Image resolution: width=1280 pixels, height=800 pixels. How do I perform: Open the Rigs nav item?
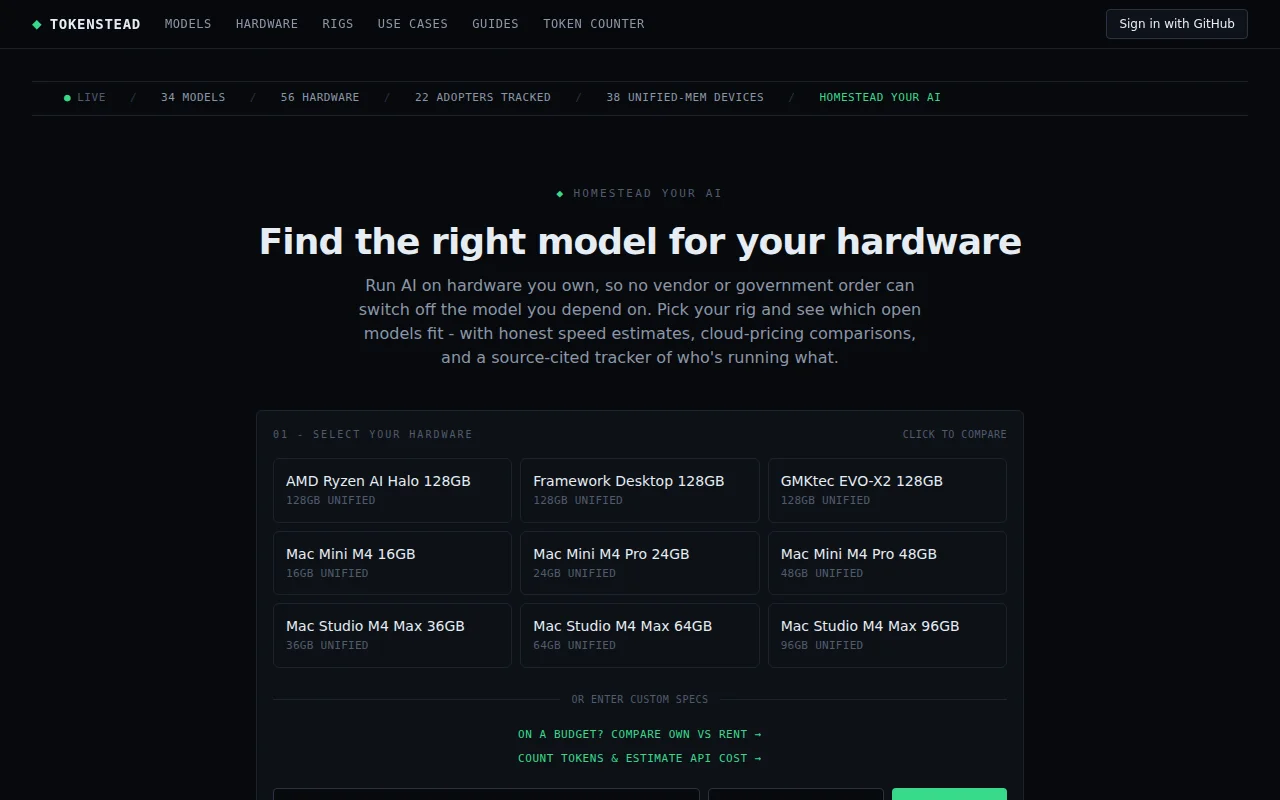[x=338, y=24]
